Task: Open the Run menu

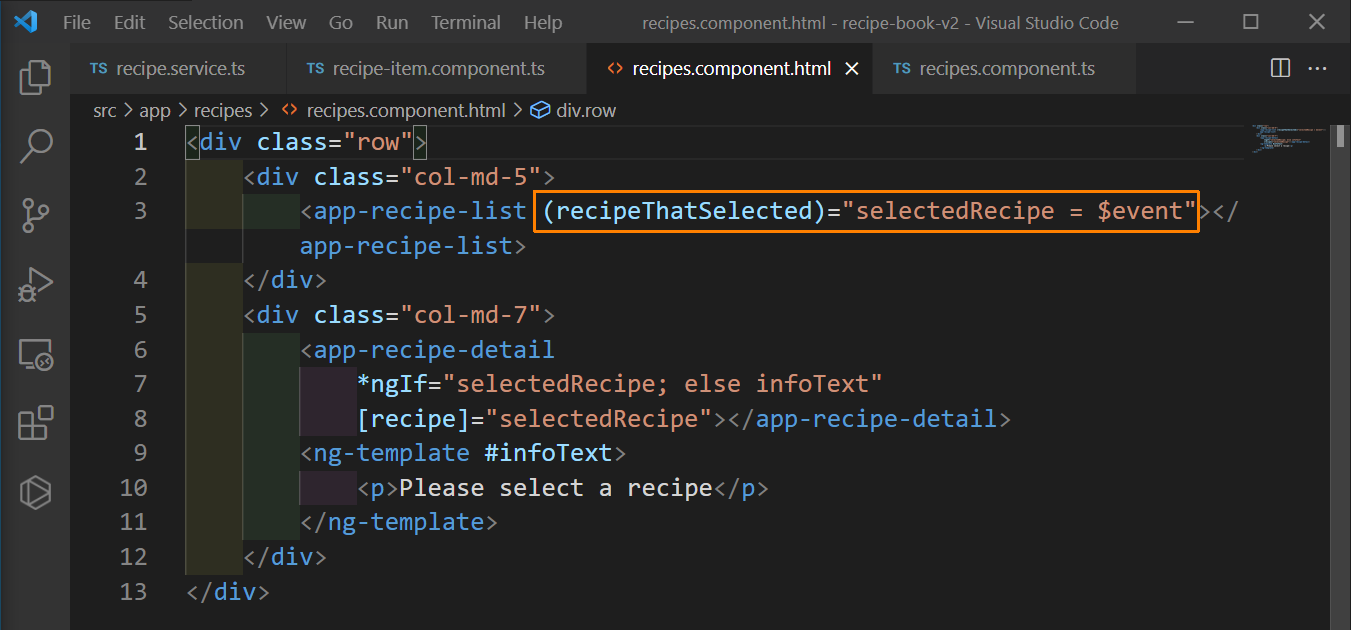Action: pos(392,22)
